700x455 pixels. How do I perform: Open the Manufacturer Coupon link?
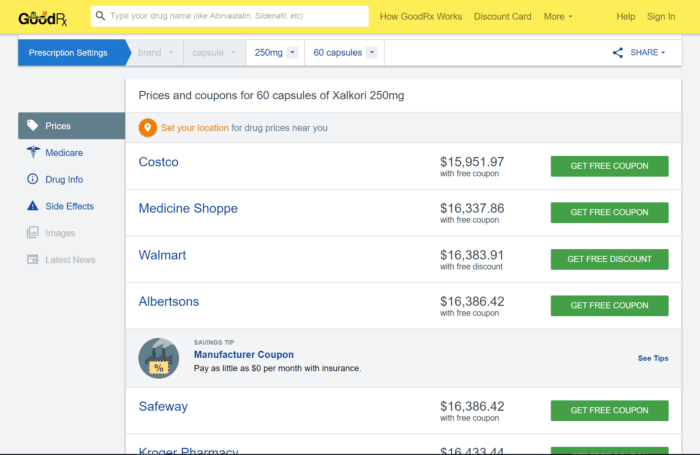244,355
